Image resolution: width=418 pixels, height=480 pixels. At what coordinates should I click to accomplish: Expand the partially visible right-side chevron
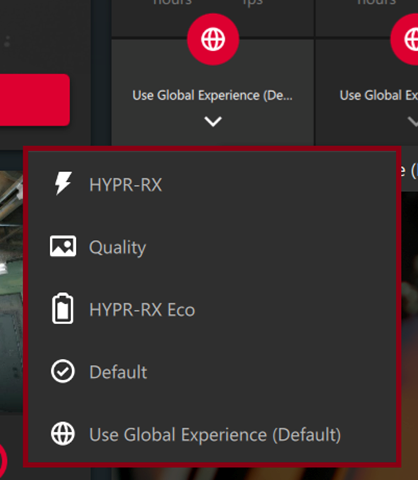413,121
